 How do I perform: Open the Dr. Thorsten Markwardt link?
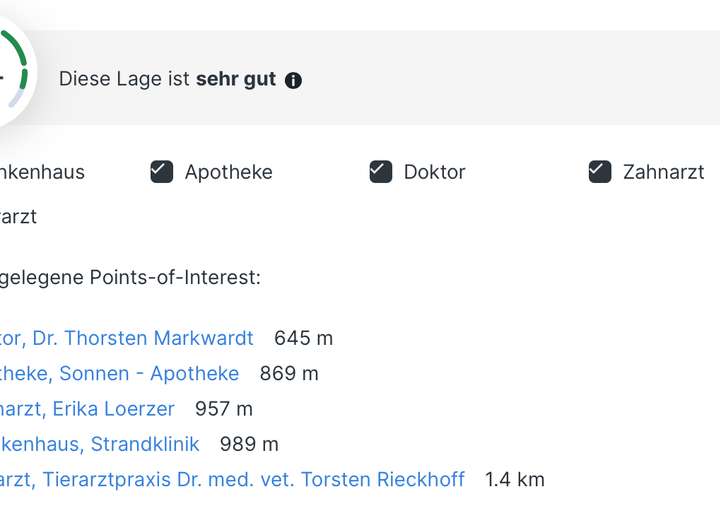[126, 338]
